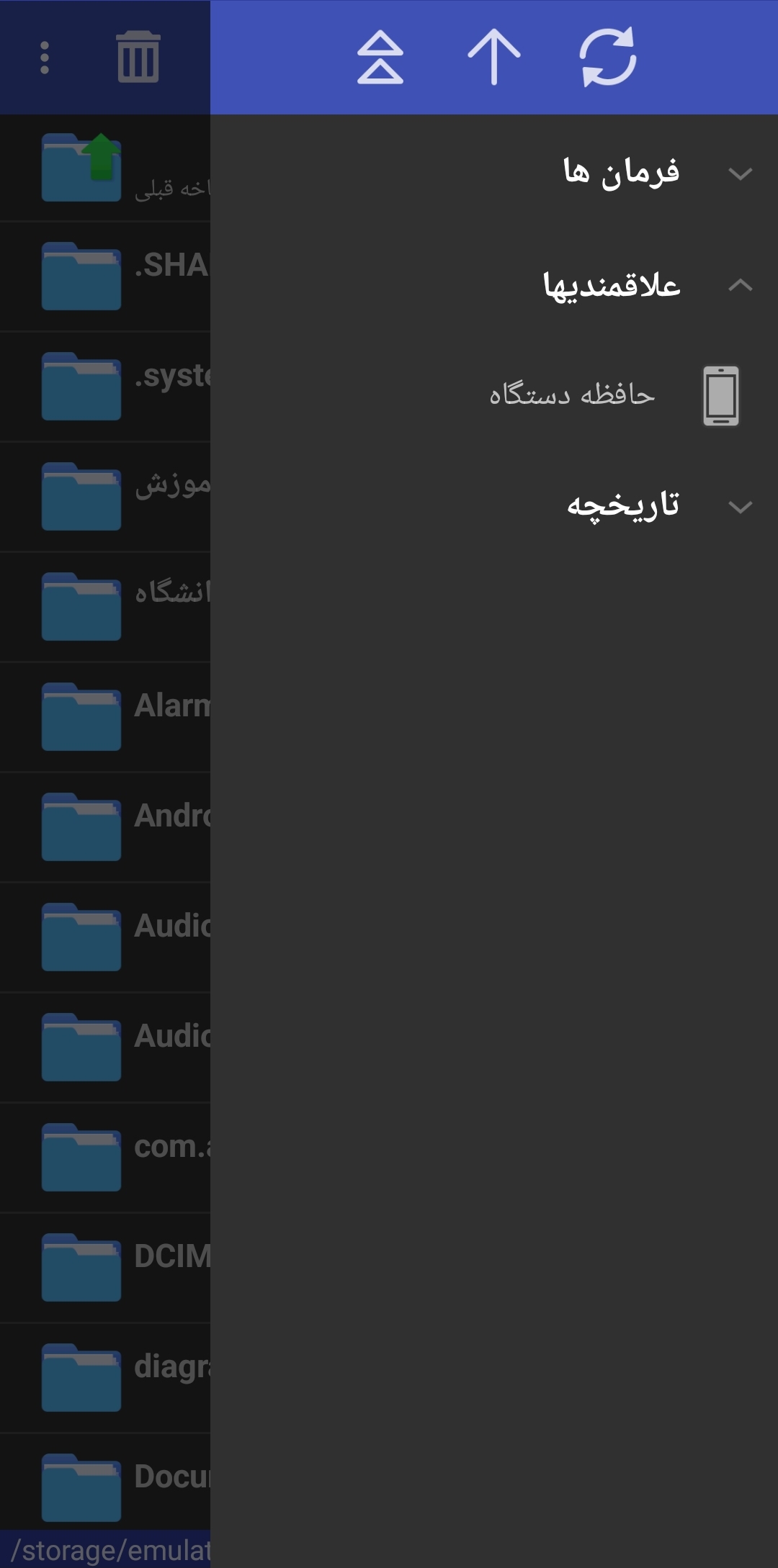Tap the refresh icon in top bar
The height and width of the screenshot is (1568, 778).
pos(608,57)
